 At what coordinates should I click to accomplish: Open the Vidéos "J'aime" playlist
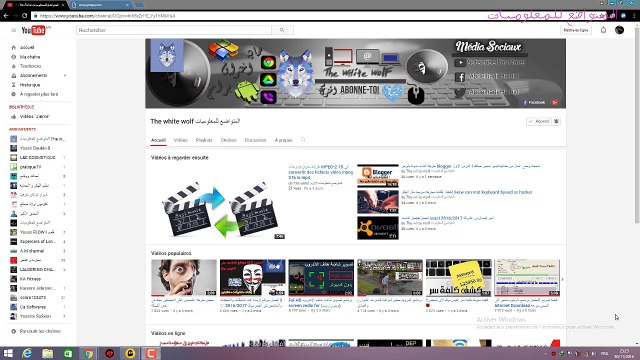[x=34, y=117]
